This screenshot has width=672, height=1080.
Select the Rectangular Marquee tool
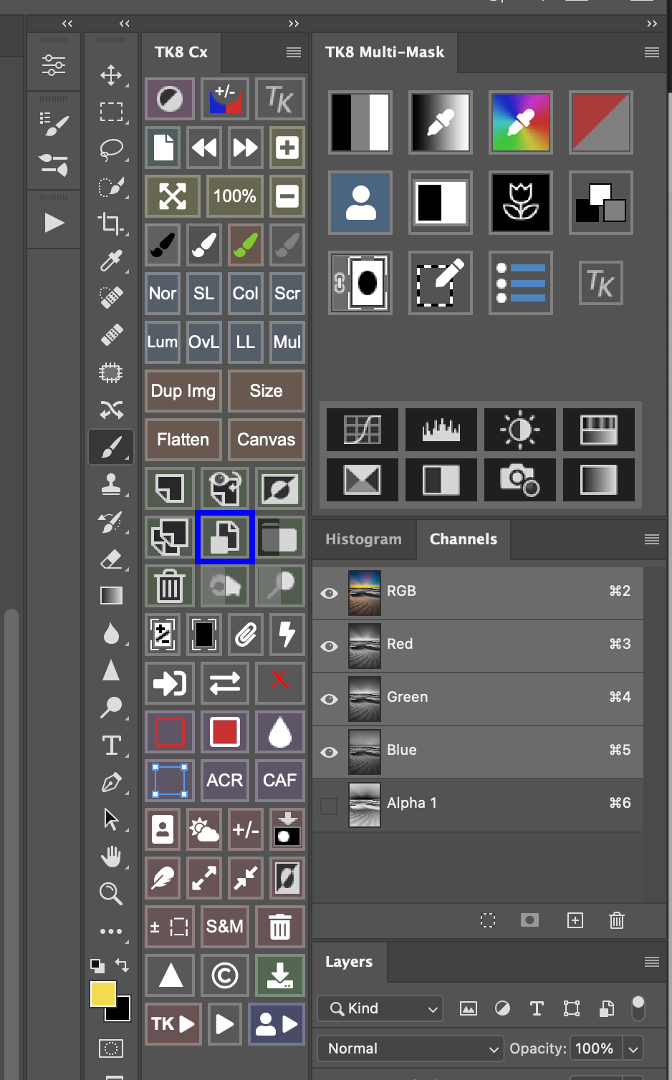pyautogui.click(x=111, y=112)
